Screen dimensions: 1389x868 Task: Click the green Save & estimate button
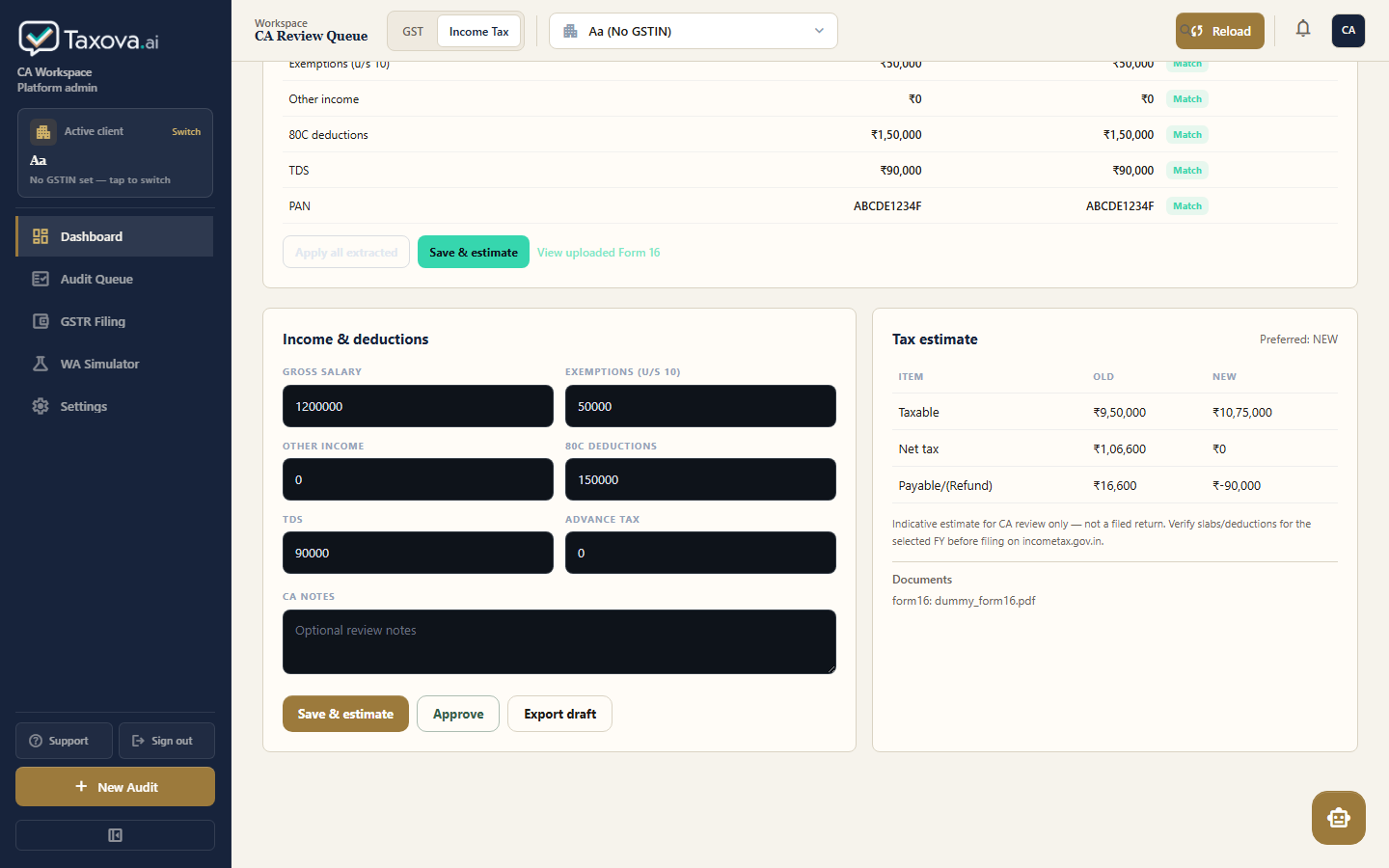(x=474, y=252)
